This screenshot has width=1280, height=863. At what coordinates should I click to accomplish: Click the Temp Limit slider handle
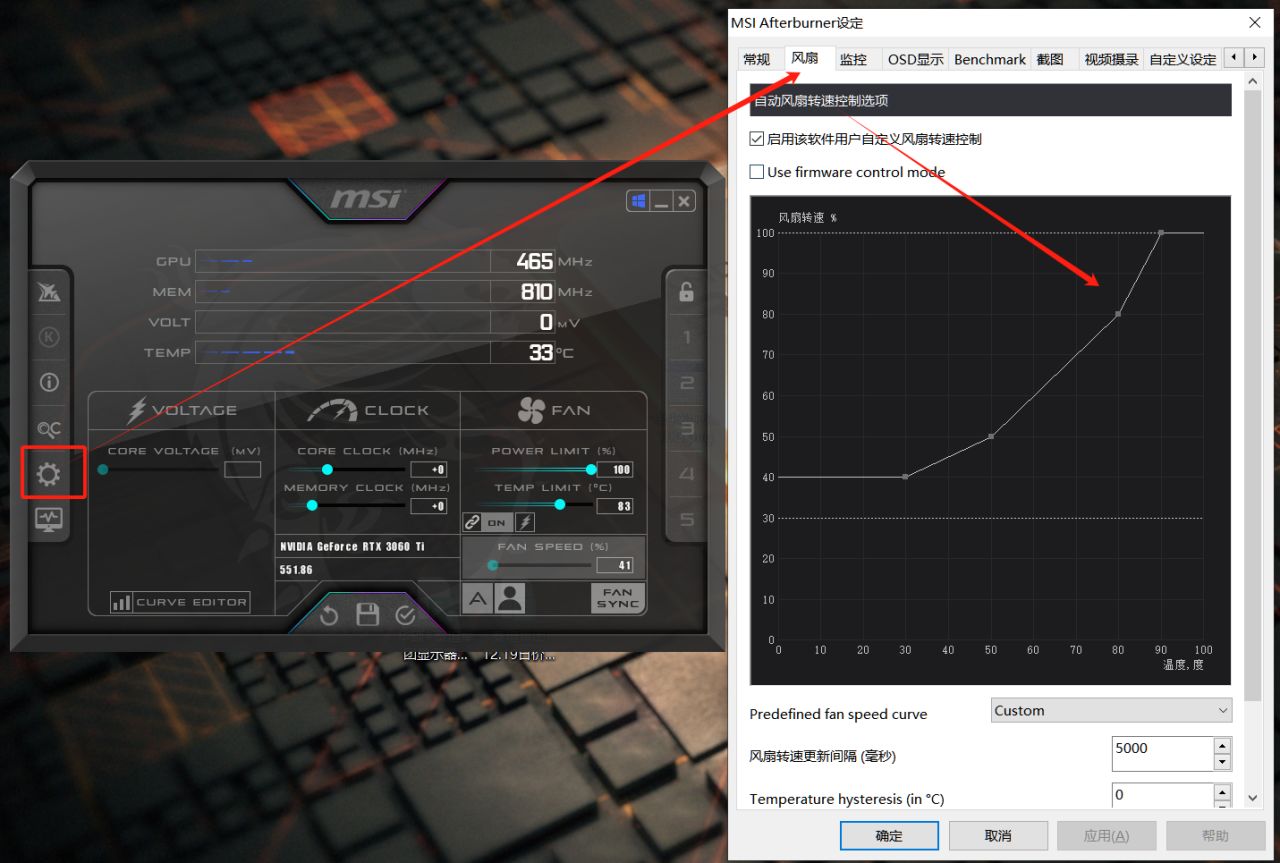pos(559,505)
